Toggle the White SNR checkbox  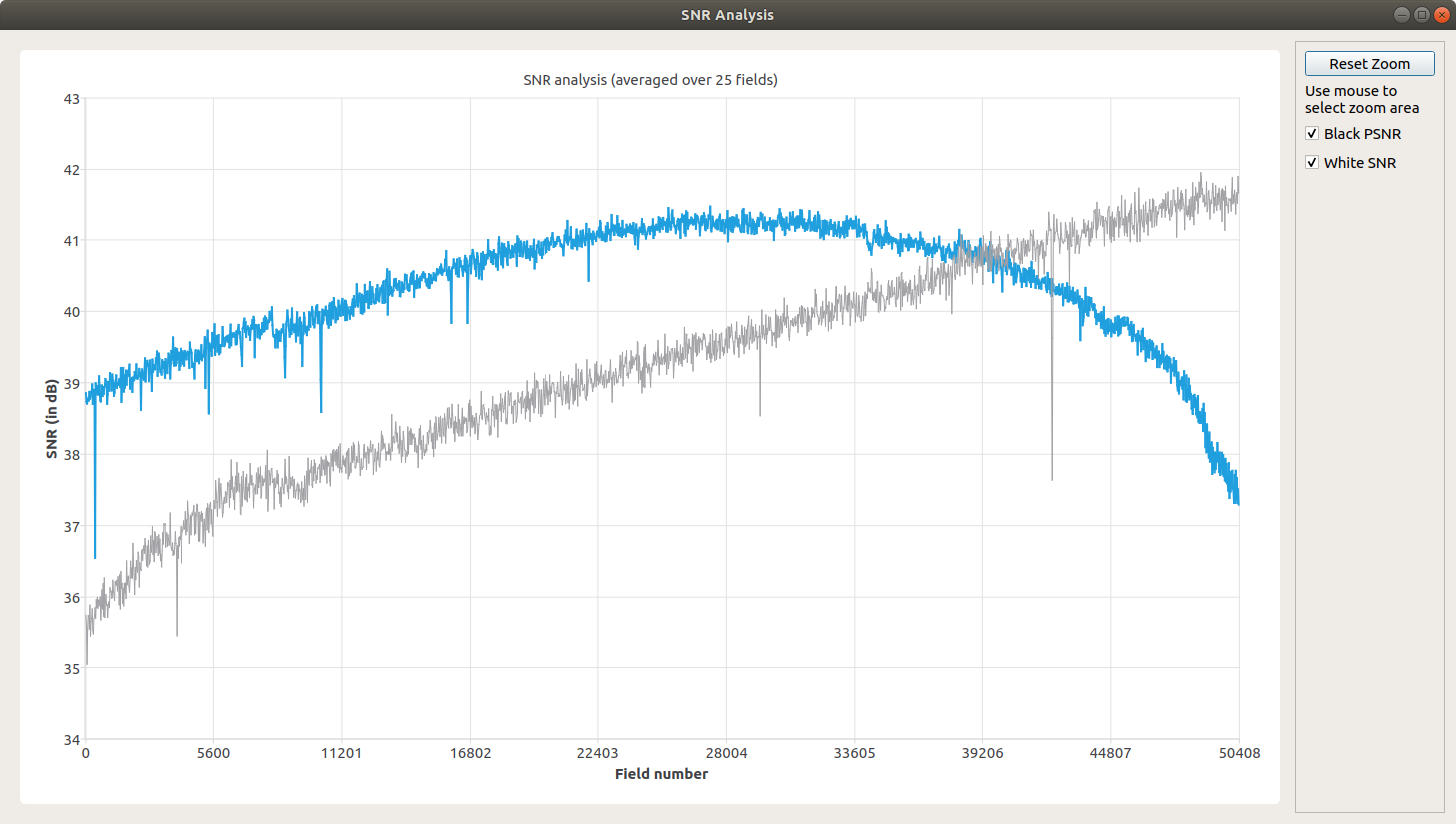pos(1312,163)
